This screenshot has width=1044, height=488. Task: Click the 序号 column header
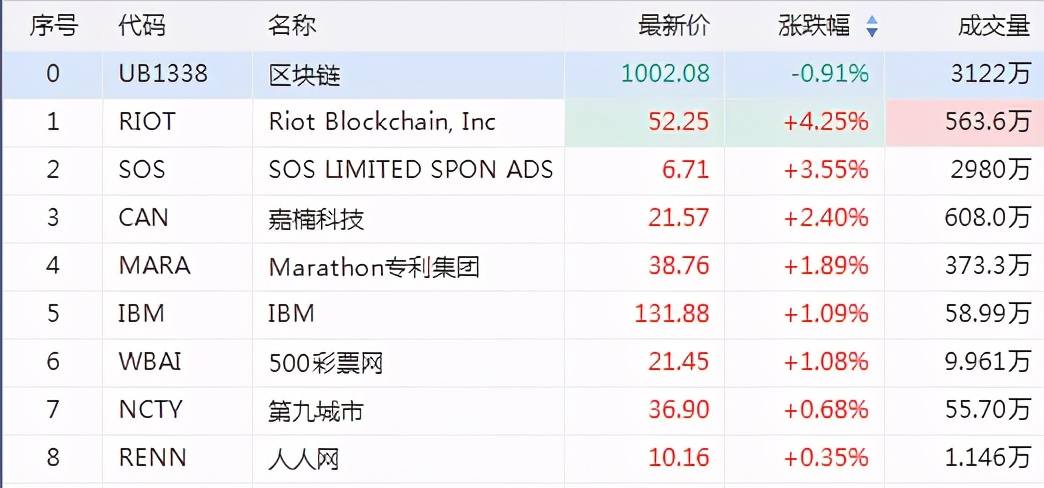(53, 26)
